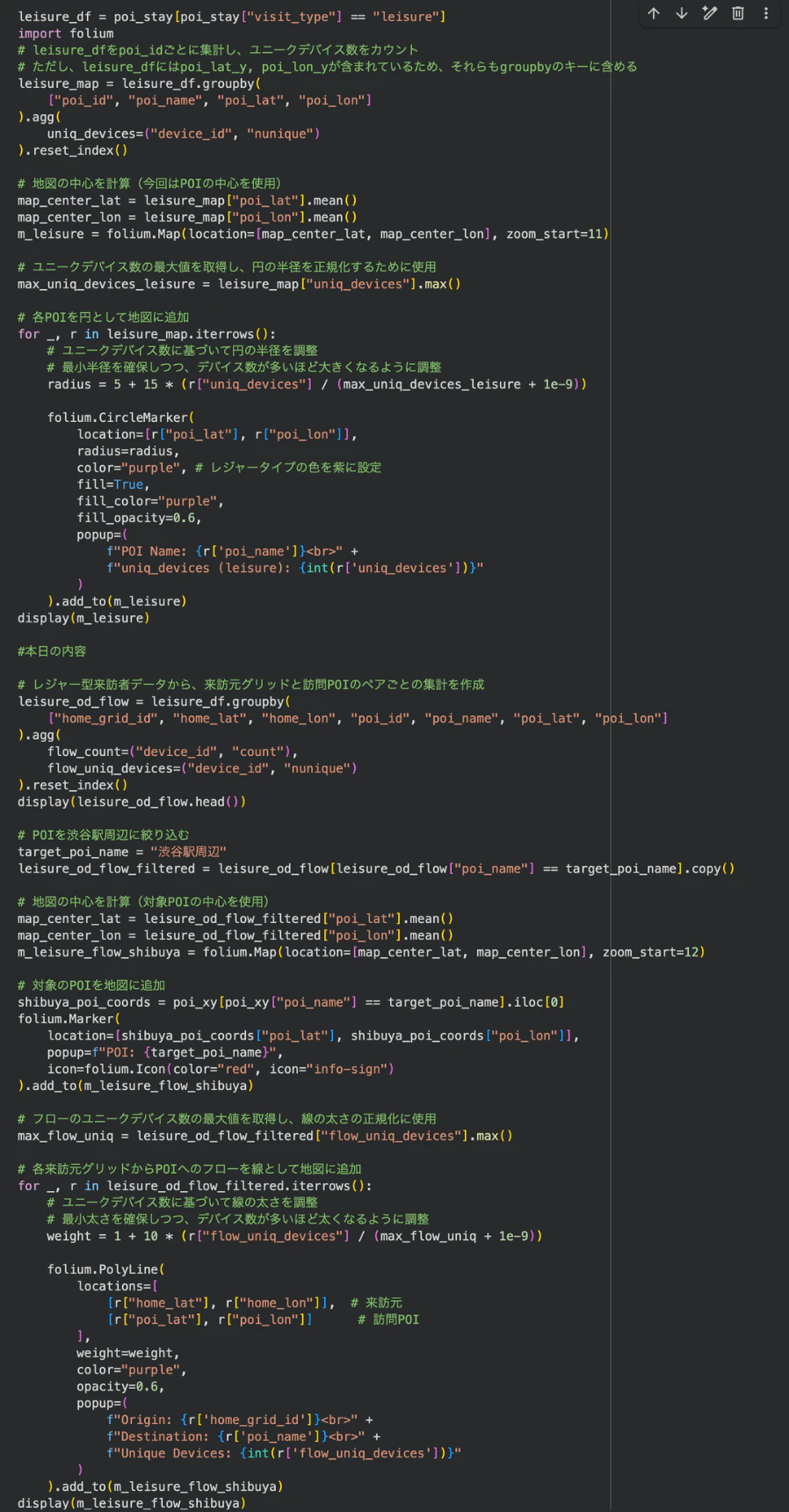Click 'for _, r in leisure_map.iterrows():'
This screenshot has width=789, height=1512.
click(x=147, y=334)
